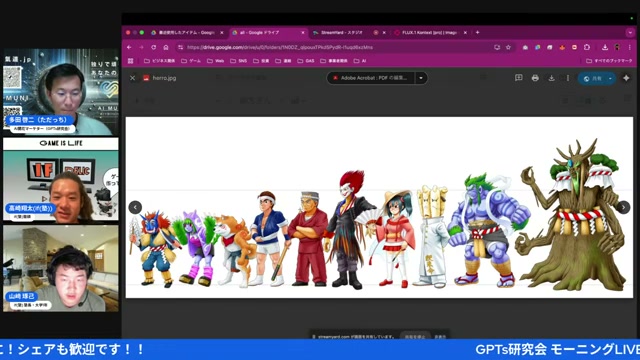640x360 pixels.
Task: Click the browser forward arrow
Action: coord(141,47)
